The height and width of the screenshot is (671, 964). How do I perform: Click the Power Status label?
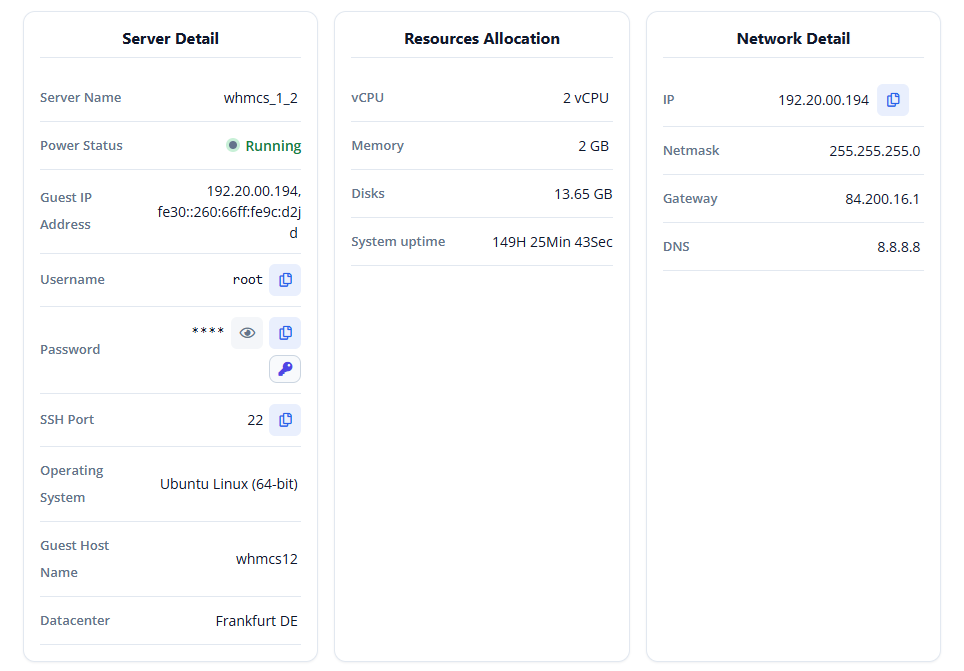[81, 146]
